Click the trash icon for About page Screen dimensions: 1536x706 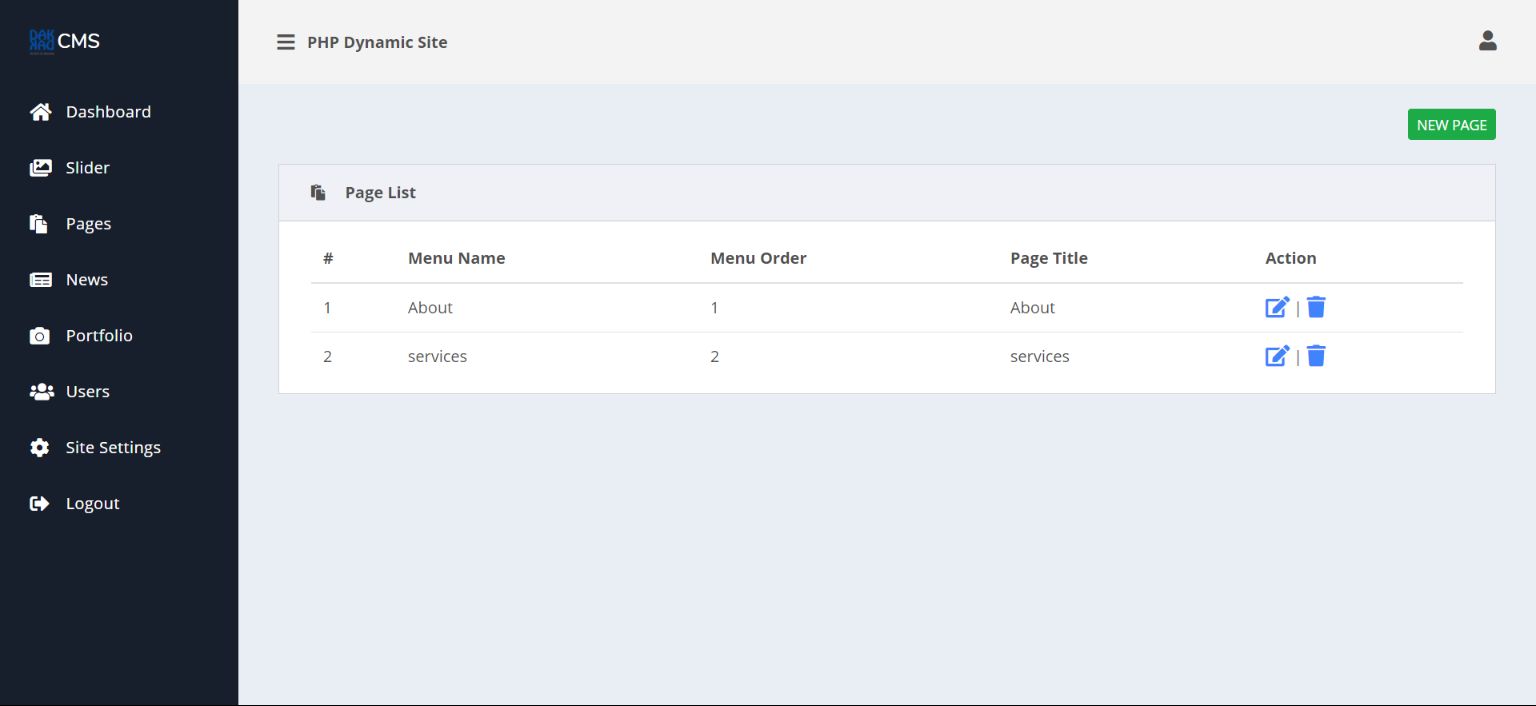(x=1316, y=307)
